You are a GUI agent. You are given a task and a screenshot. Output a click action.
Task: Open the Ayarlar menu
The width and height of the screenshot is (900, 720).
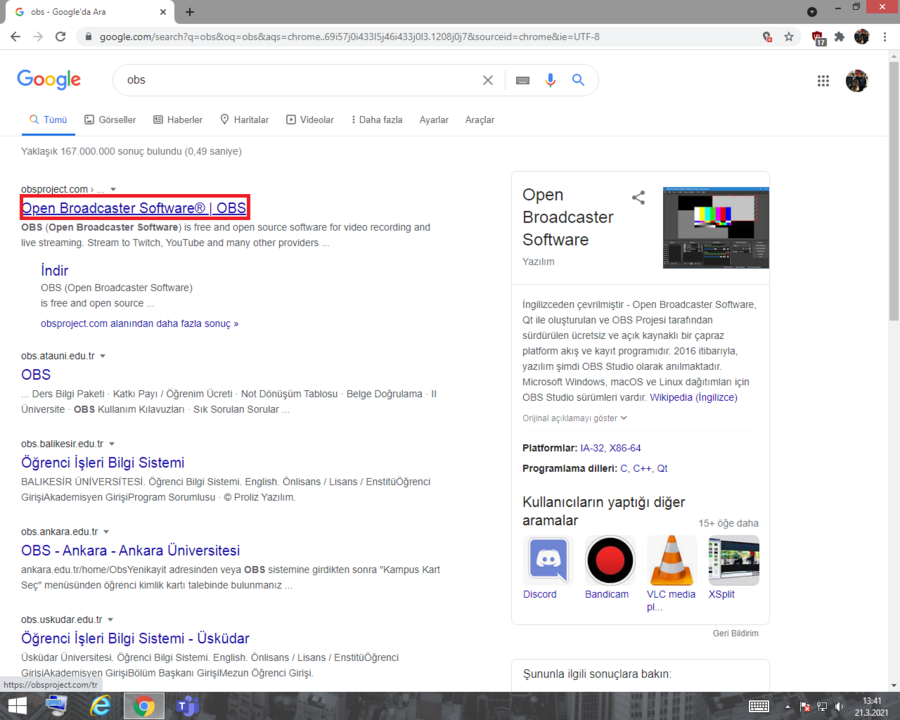[x=434, y=120]
